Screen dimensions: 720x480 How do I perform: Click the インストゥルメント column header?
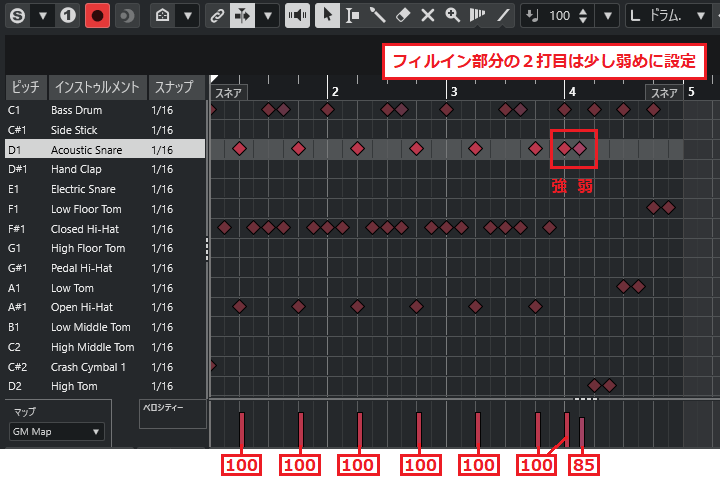coord(97,87)
